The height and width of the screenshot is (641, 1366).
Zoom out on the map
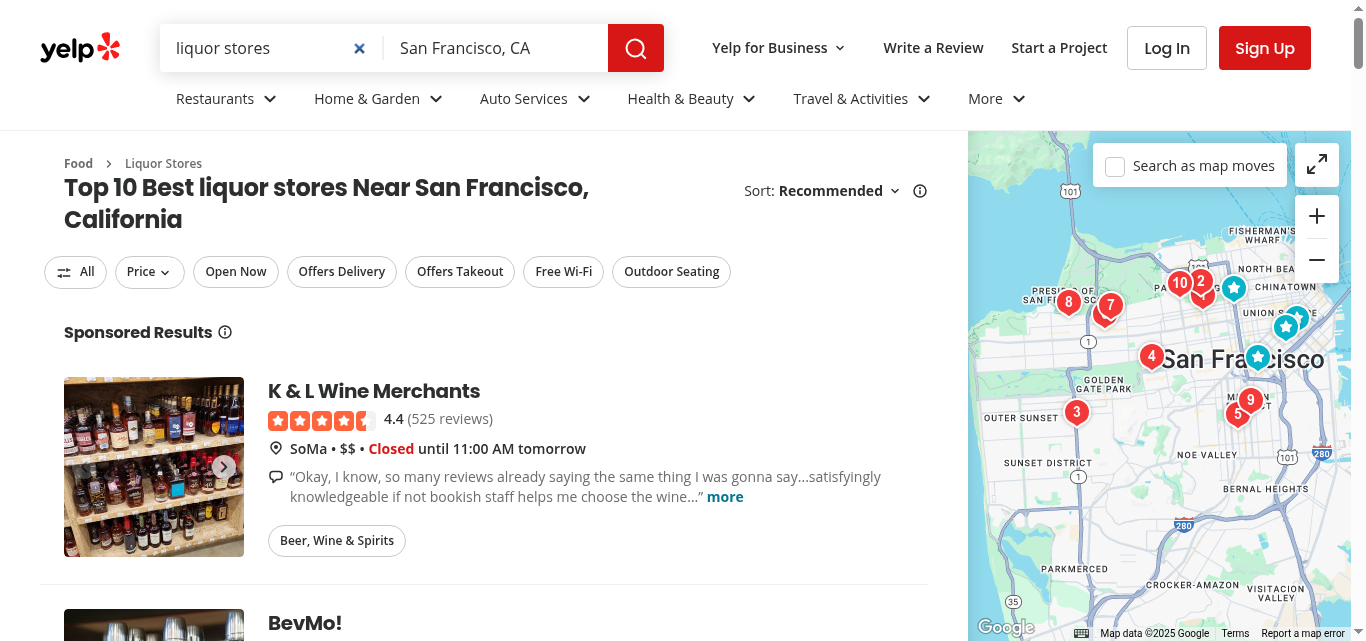coord(1317,260)
